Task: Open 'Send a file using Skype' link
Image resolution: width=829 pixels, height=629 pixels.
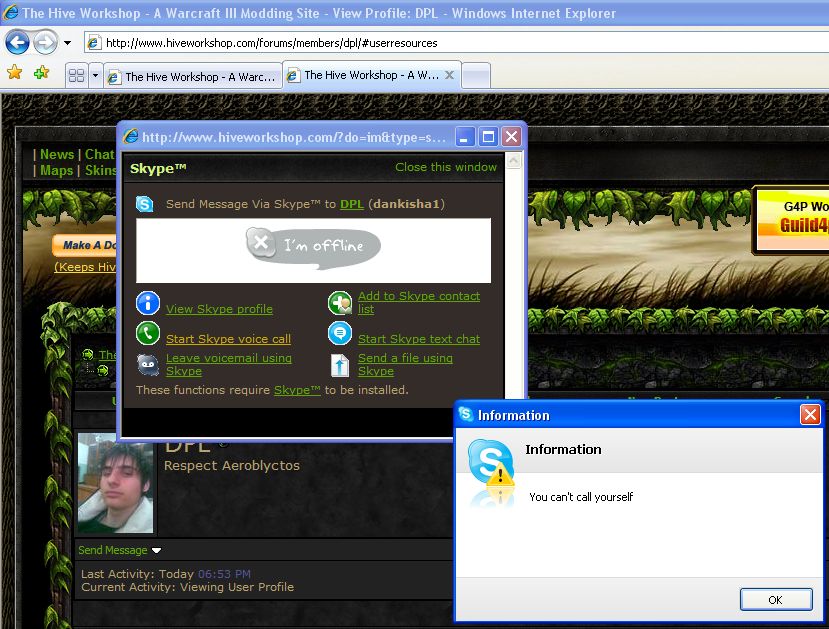Action: 405,364
